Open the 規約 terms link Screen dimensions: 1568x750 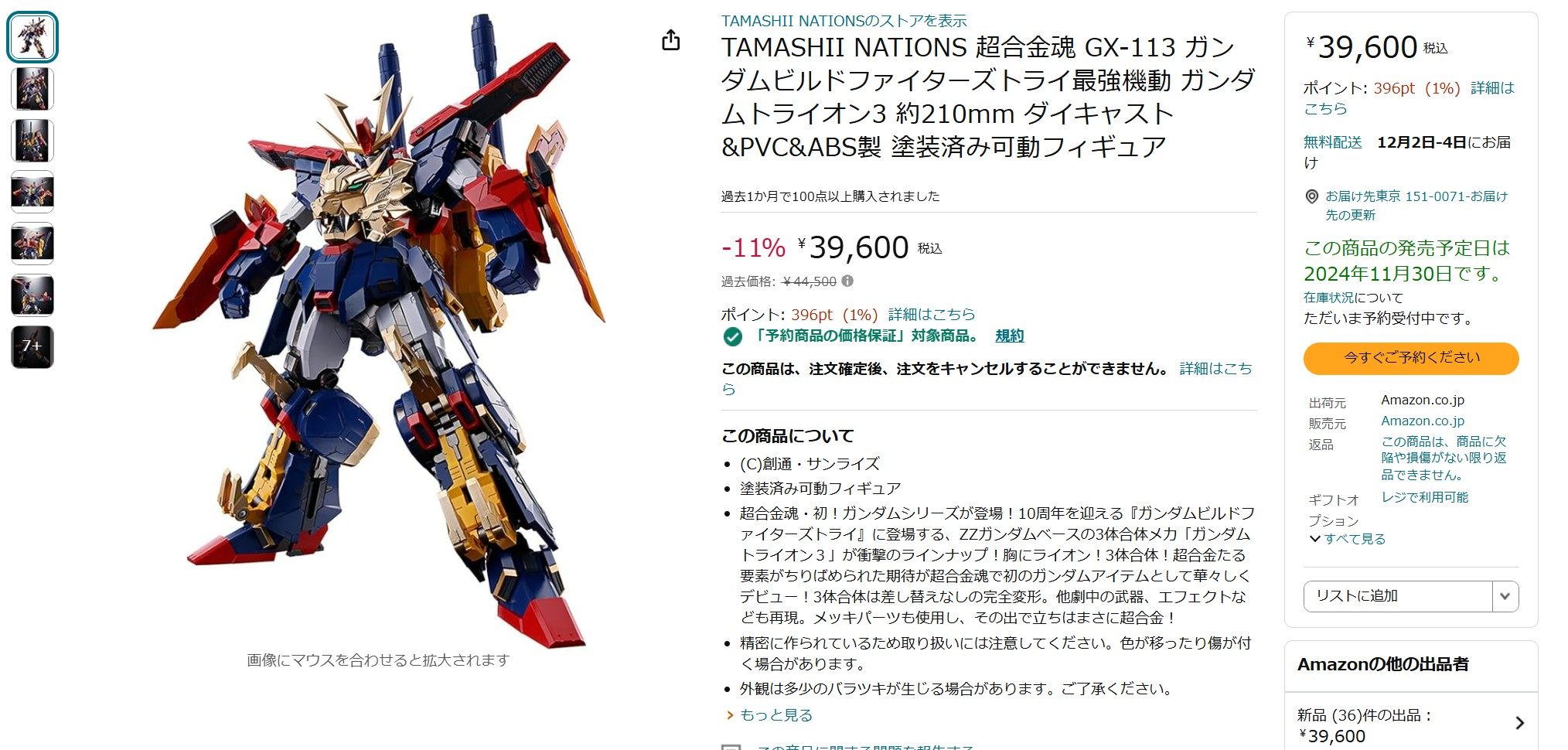(x=1009, y=336)
